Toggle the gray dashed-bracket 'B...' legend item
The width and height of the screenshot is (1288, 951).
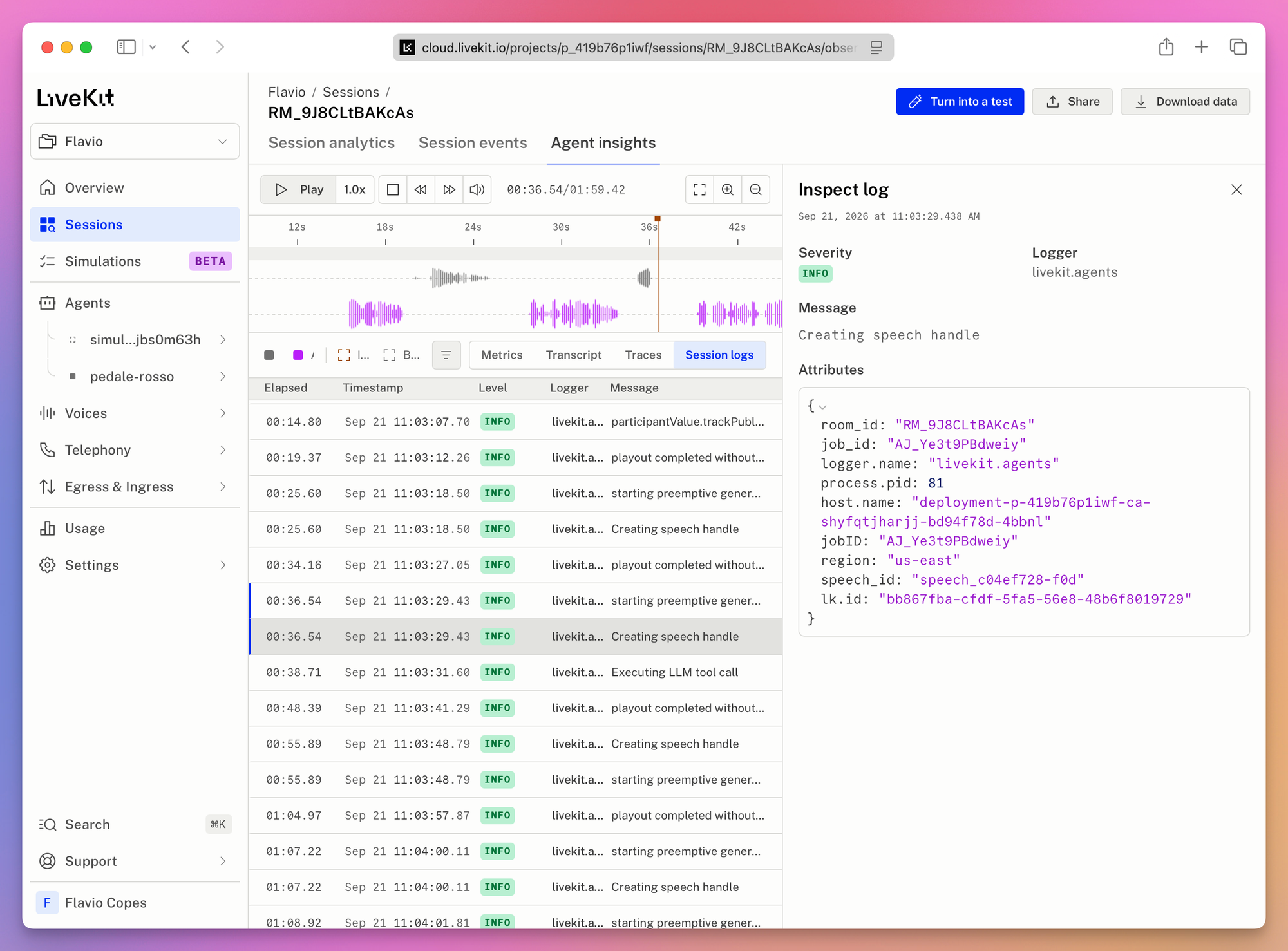tap(401, 355)
